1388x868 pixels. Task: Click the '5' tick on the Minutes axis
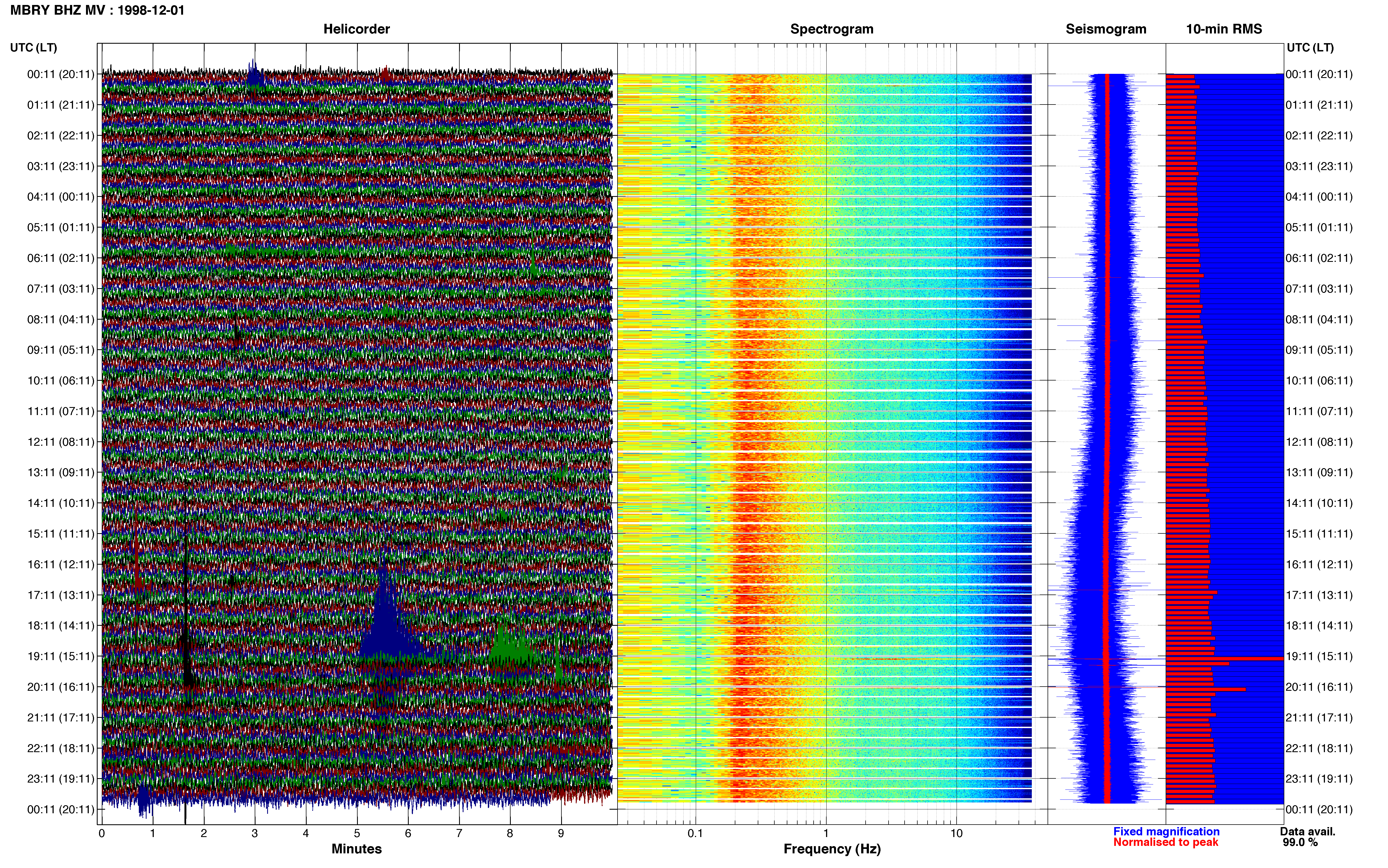click(357, 833)
